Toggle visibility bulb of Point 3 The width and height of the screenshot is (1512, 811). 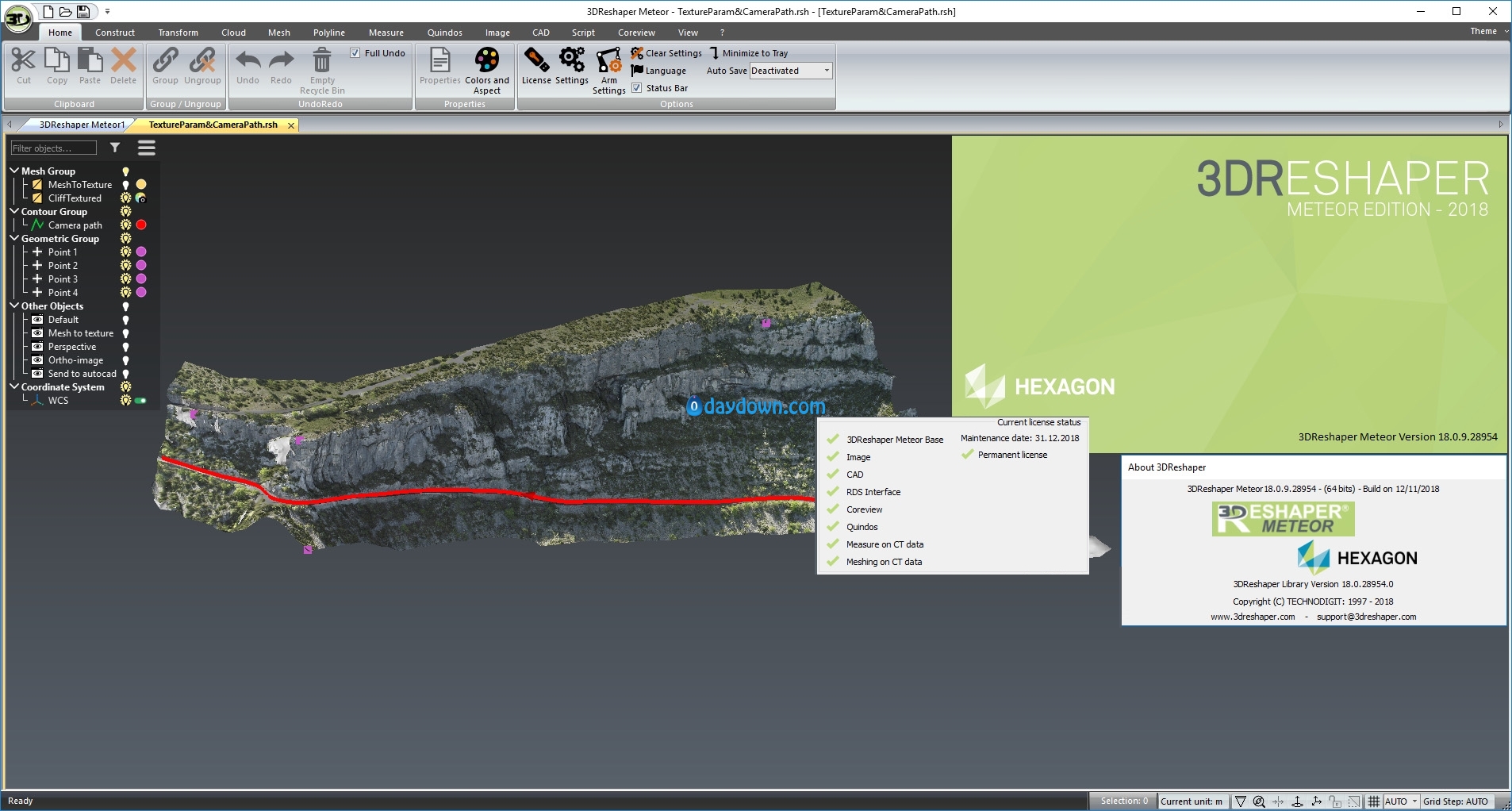pyautogui.click(x=125, y=279)
